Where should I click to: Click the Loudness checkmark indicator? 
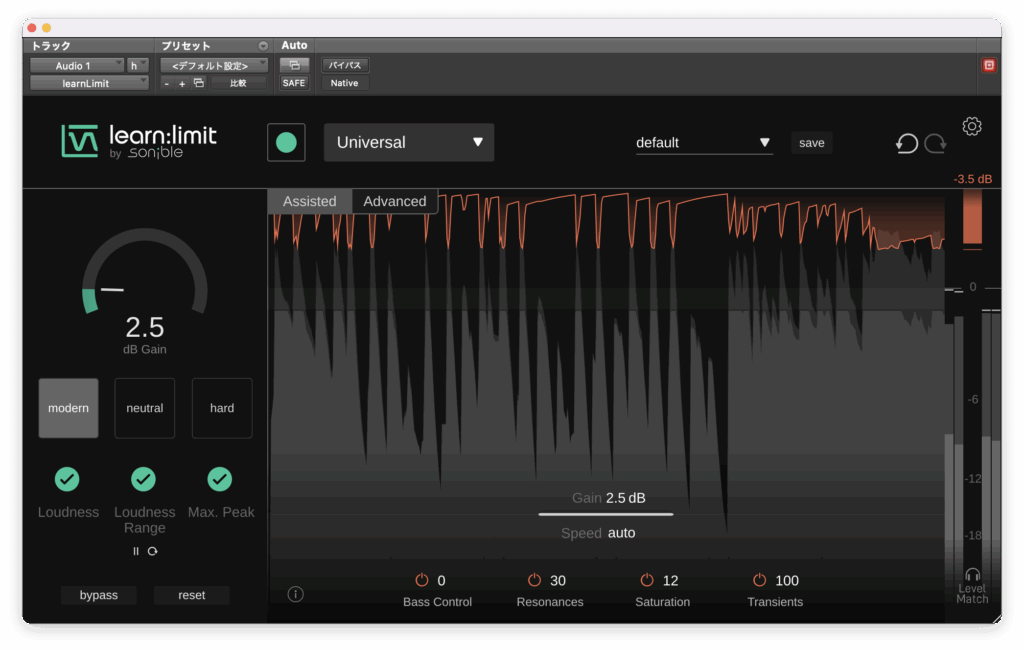click(67, 479)
